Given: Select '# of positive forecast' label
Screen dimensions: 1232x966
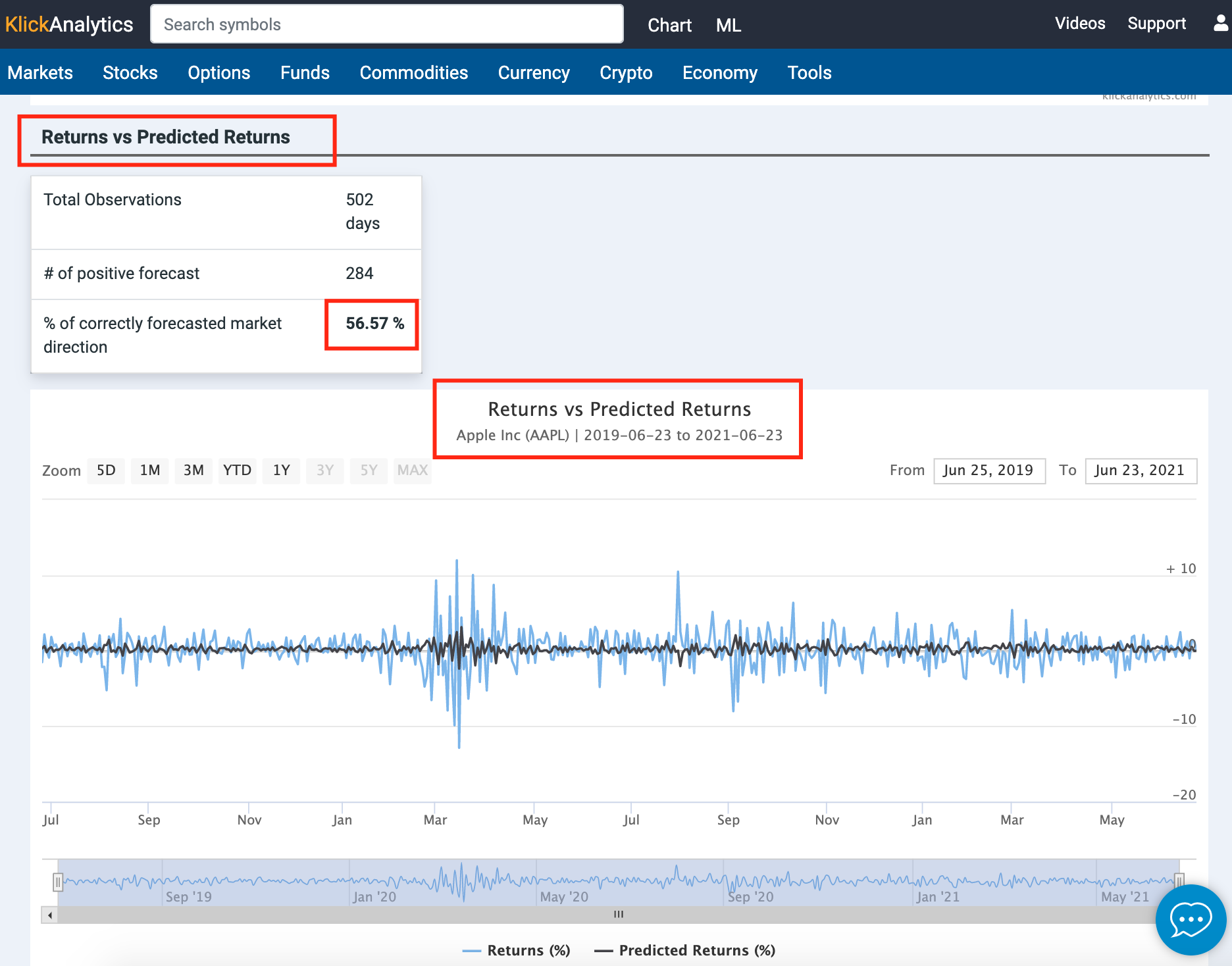Looking at the screenshot, I should (x=122, y=273).
